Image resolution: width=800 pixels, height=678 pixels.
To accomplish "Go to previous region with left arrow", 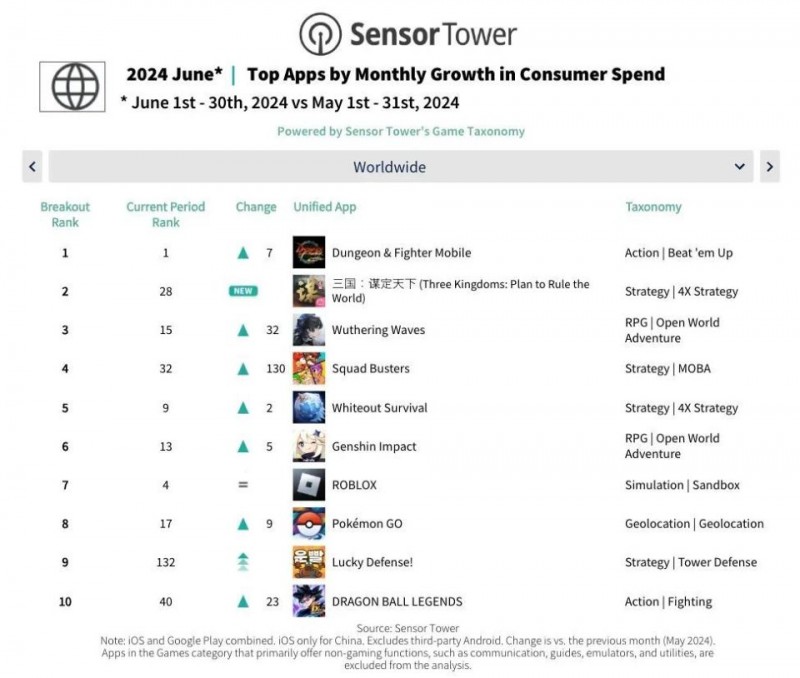I will 33,167.
